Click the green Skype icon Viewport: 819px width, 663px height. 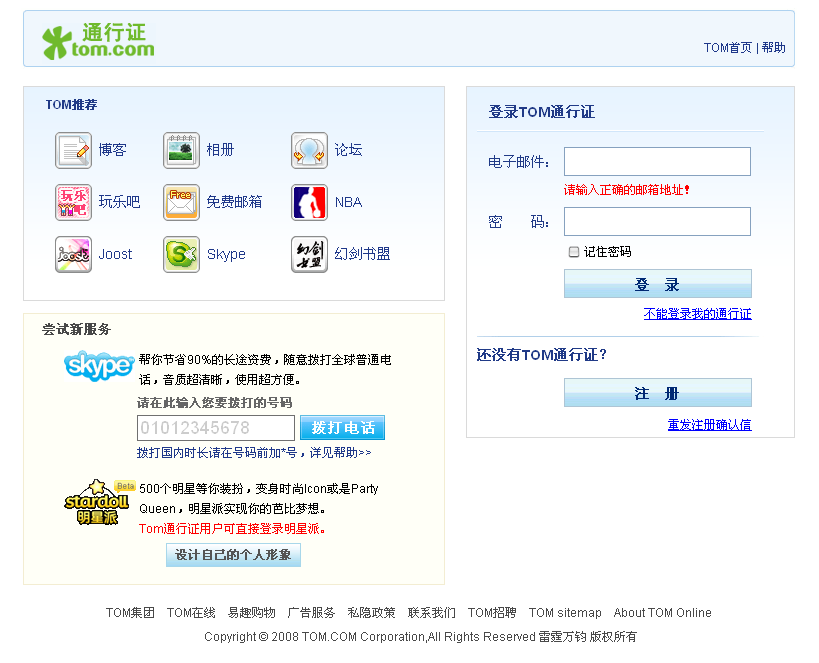(181, 254)
